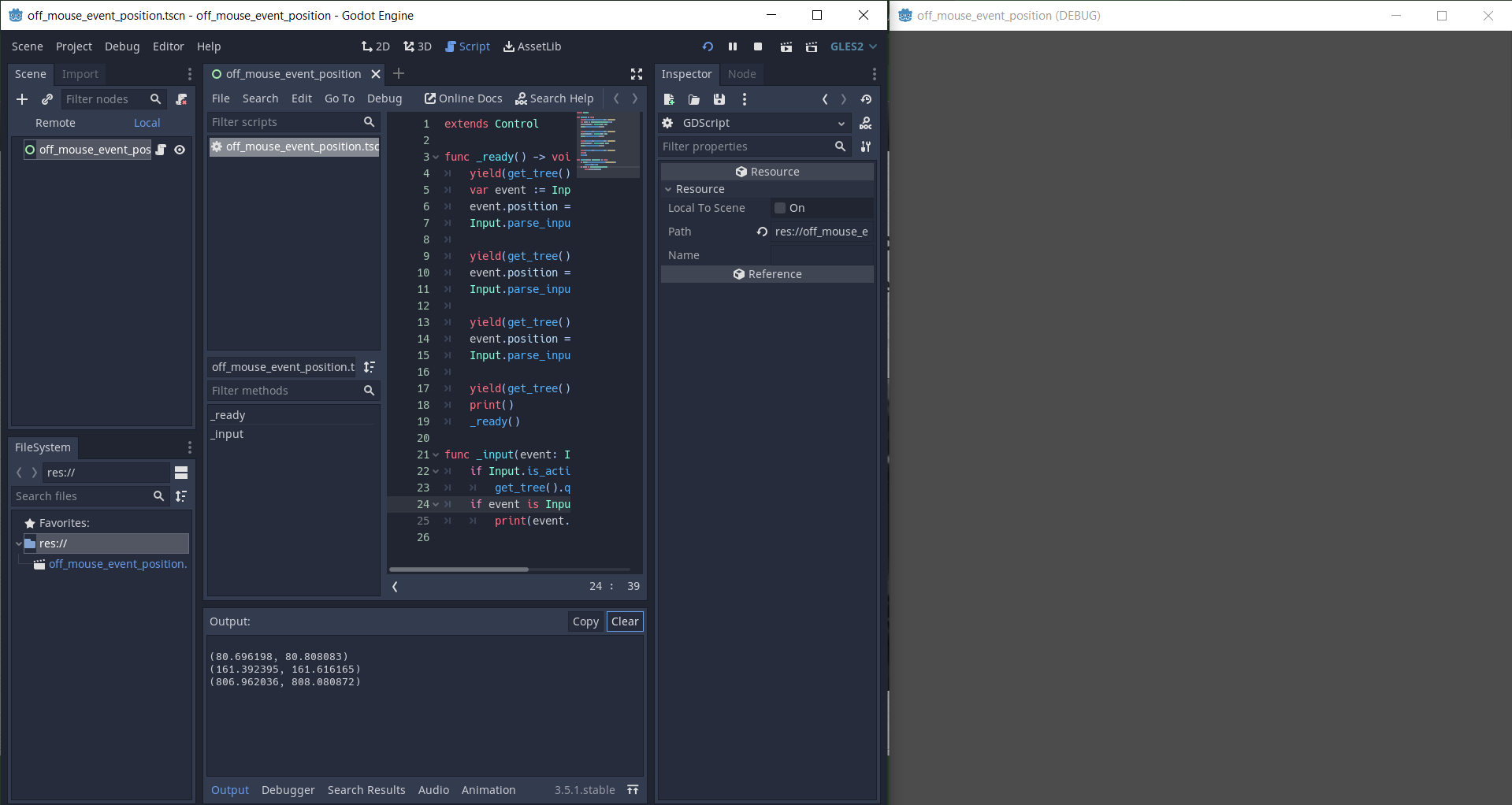Open the Project menu
This screenshot has width=1512, height=805.
pos(74,46)
